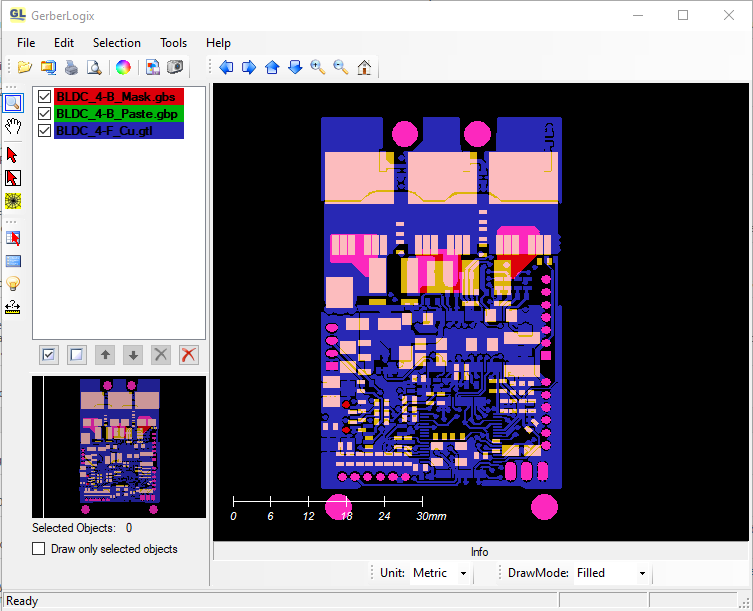Open the Selection menu
The image size is (753, 611).
117,43
